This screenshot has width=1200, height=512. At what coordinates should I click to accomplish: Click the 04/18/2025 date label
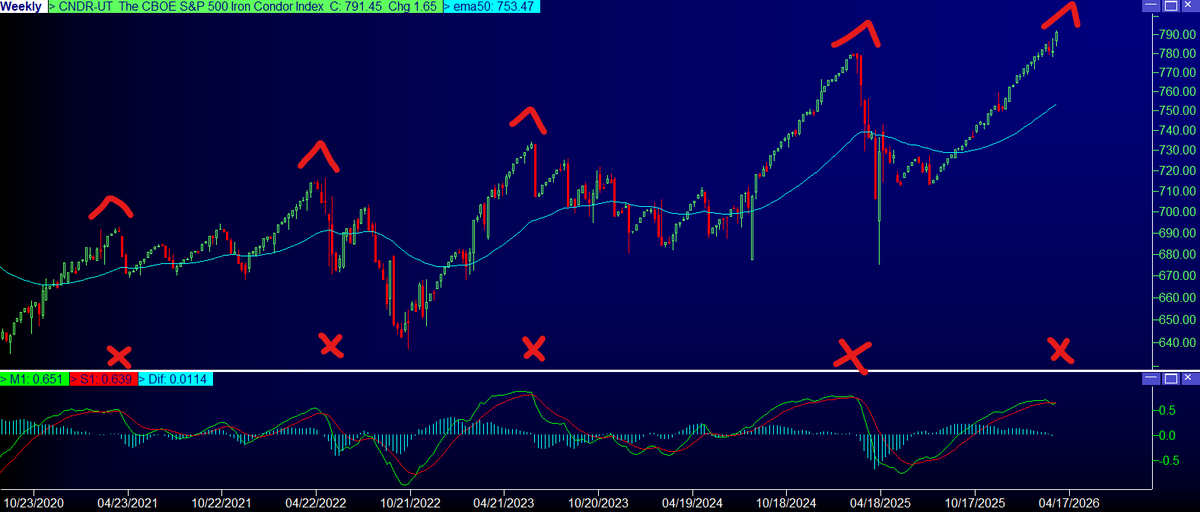click(x=880, y=502)
